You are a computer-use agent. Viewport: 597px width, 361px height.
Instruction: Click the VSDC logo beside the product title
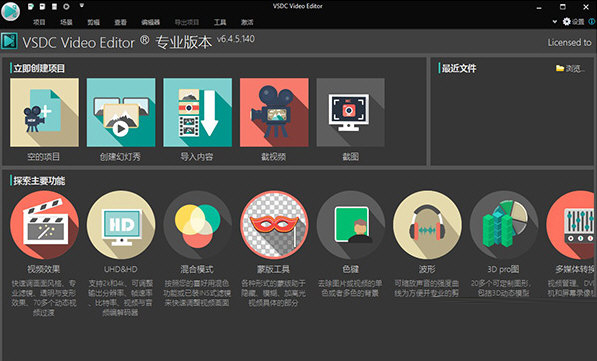click(x=10, y=41)
